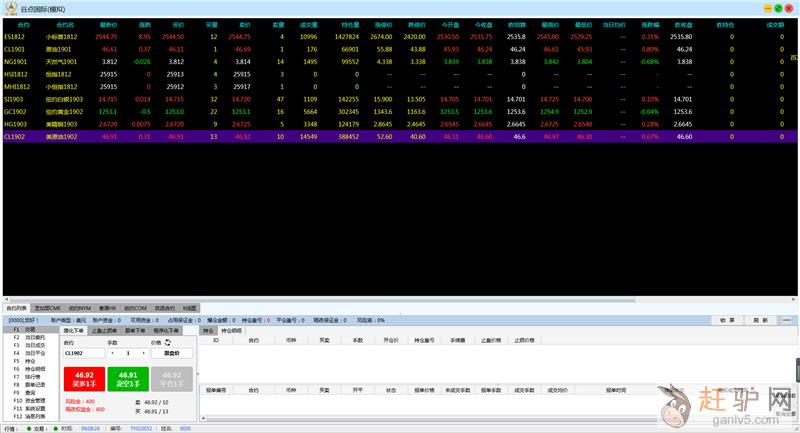Viewport: 800px width, 433px height.
Task: Click the refresh icon next to 价格
Action: tap(168, 342)
